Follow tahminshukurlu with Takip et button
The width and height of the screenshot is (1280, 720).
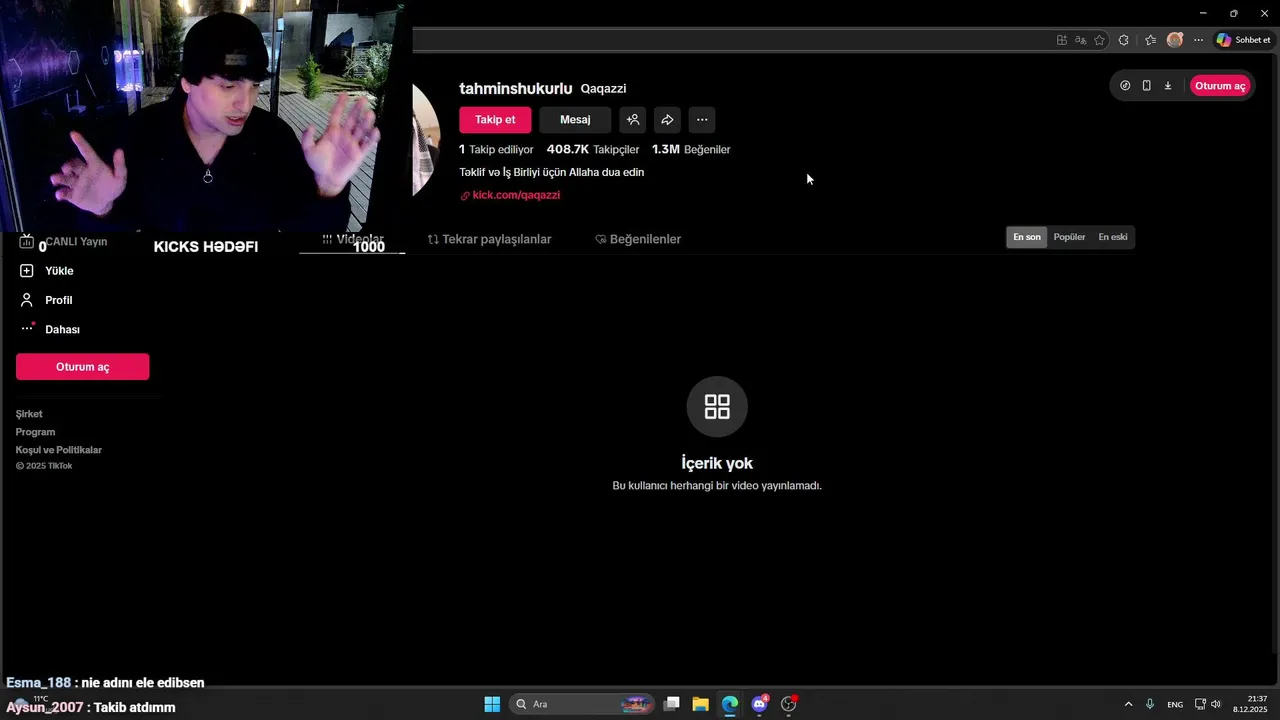pyautogui.click(x=495, y=120)
